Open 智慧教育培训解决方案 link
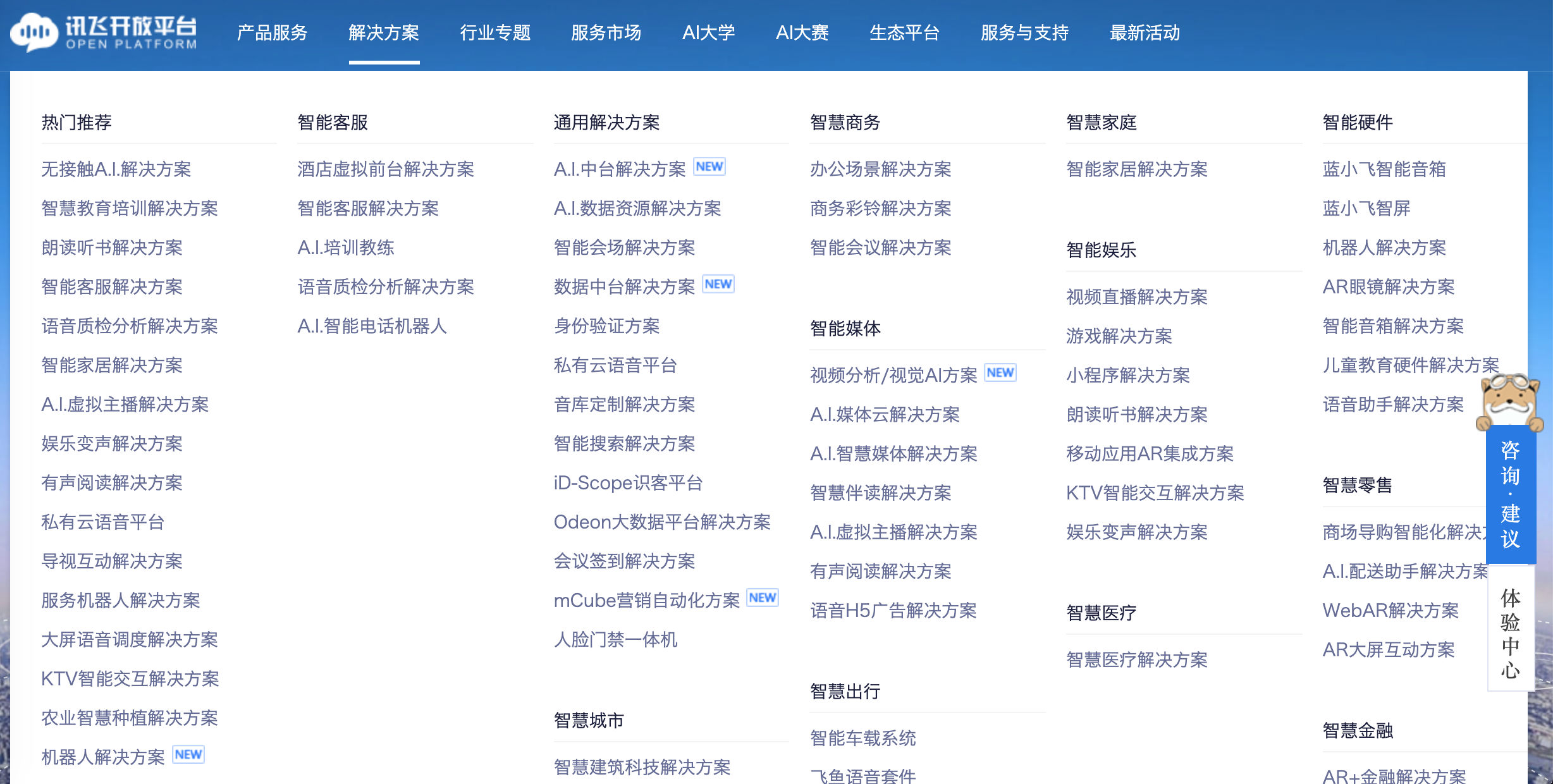The image size is (1553, 784). (130, 209)
